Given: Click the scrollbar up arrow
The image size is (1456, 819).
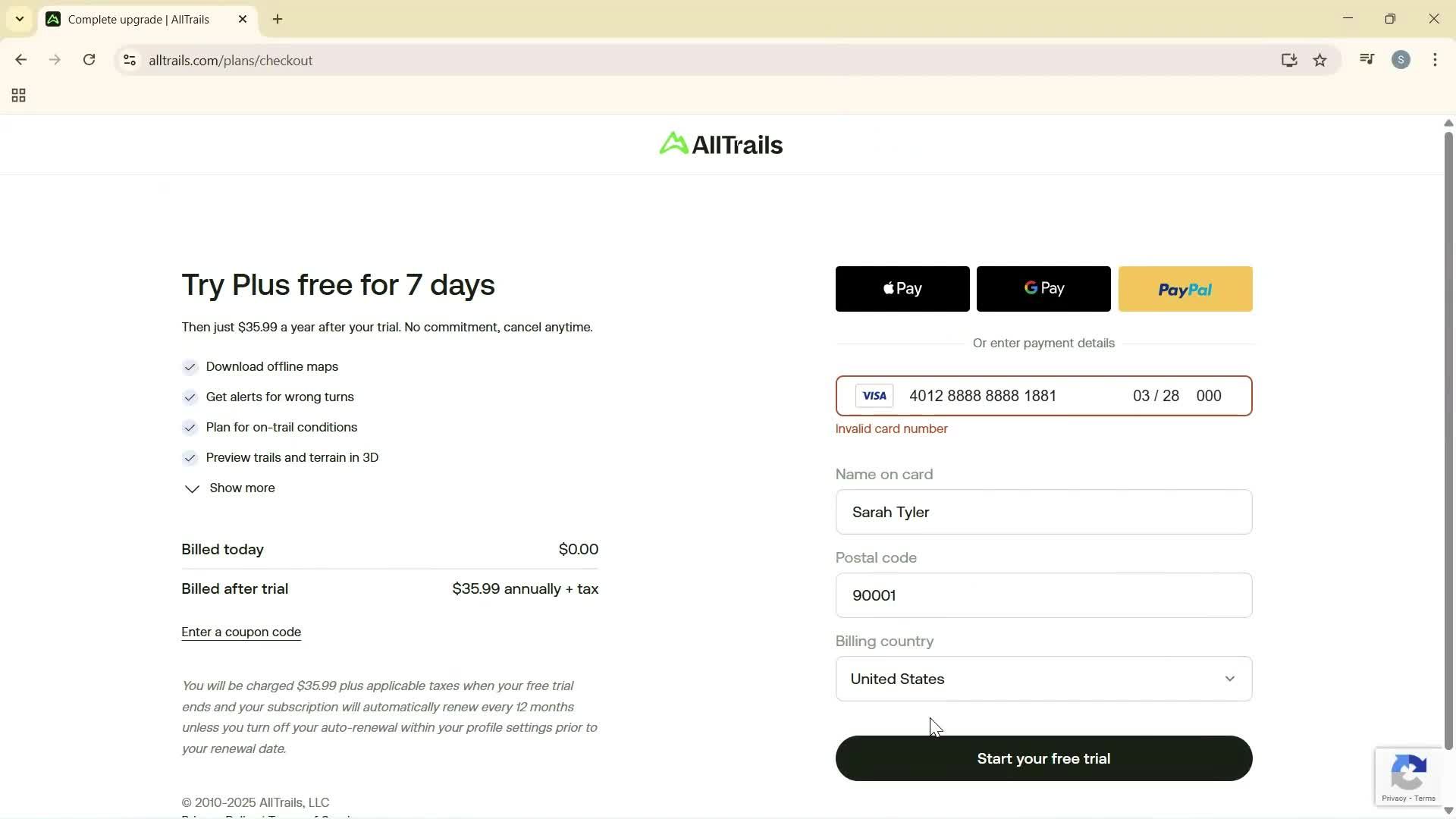Looking at the screenshot, I should tap(1448, 122).
